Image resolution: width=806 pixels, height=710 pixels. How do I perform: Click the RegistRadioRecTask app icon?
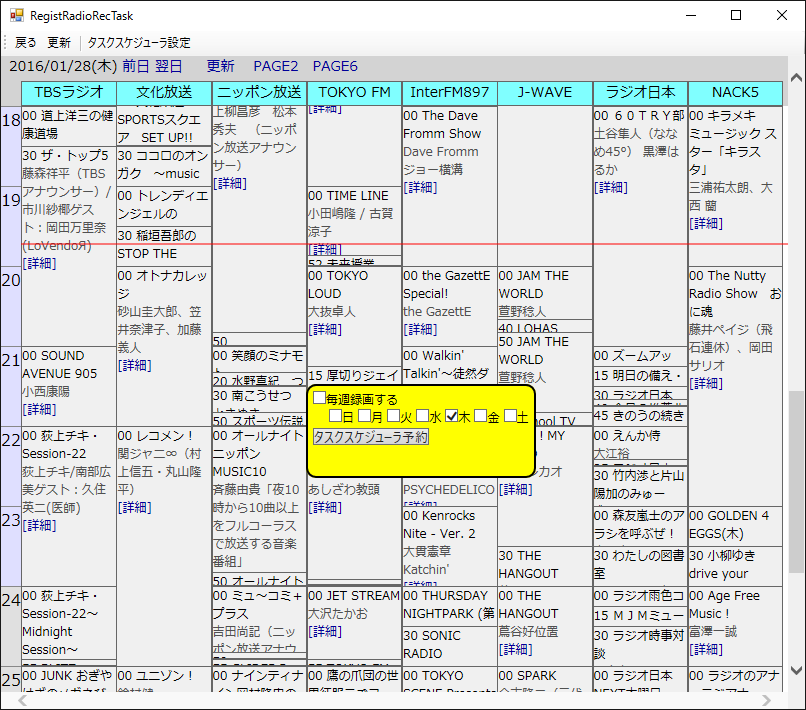16,15
